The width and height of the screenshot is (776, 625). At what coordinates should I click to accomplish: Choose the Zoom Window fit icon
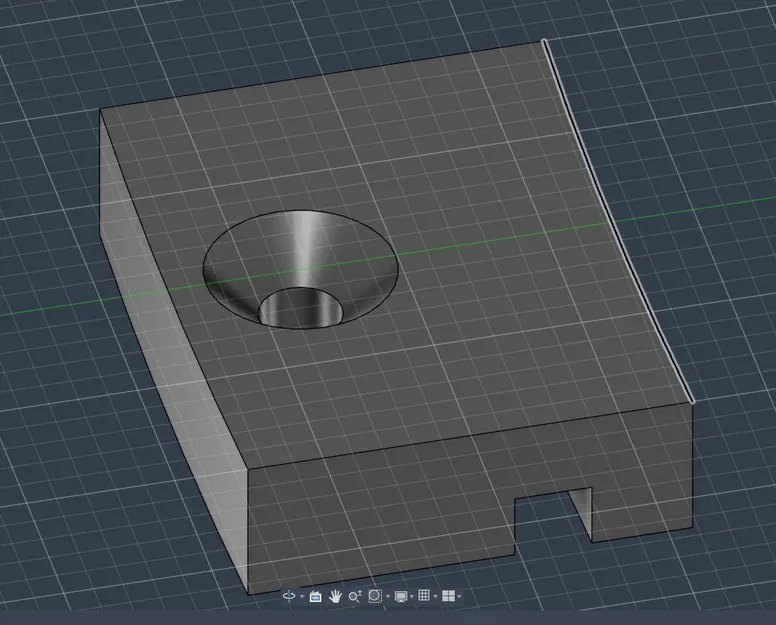coord(375,596)
